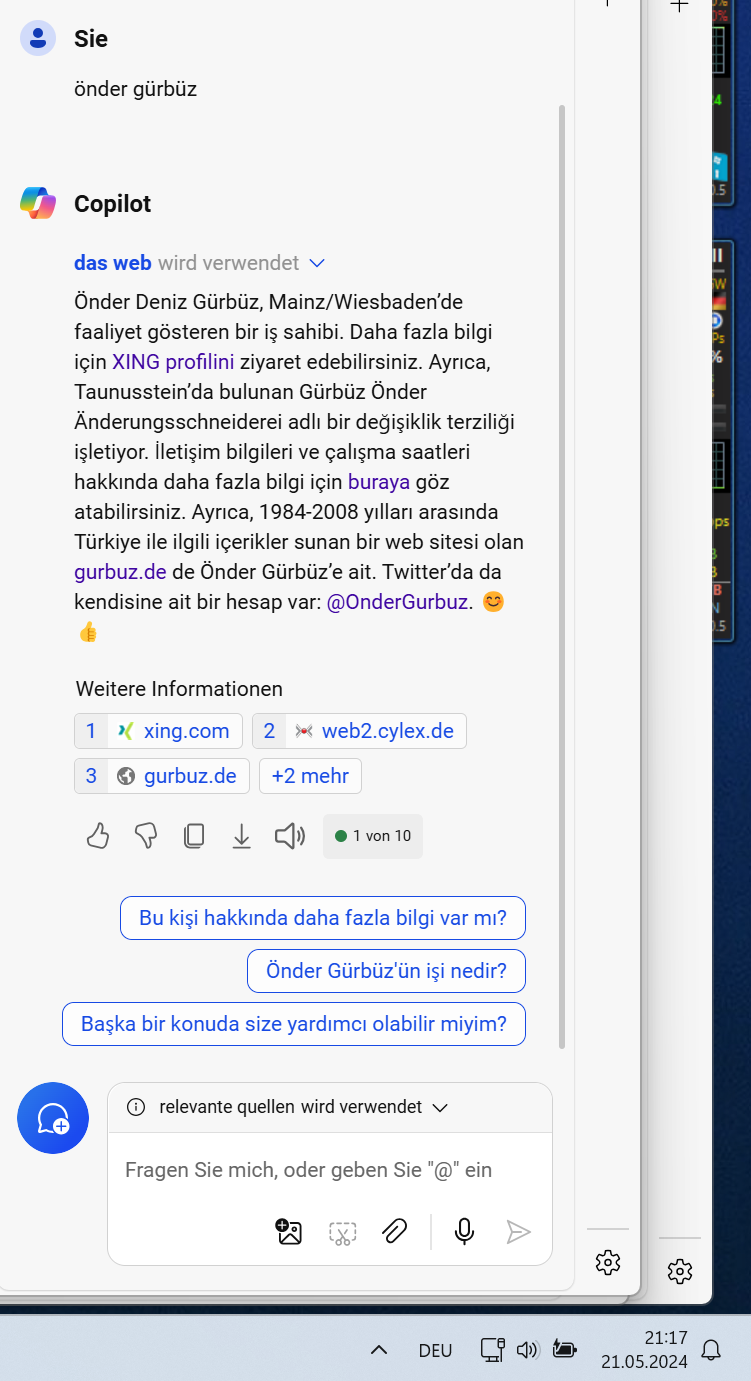Click the '1 von 10' counter
The width and height of the screenshot is (751, 1381).
click(373, 836)
